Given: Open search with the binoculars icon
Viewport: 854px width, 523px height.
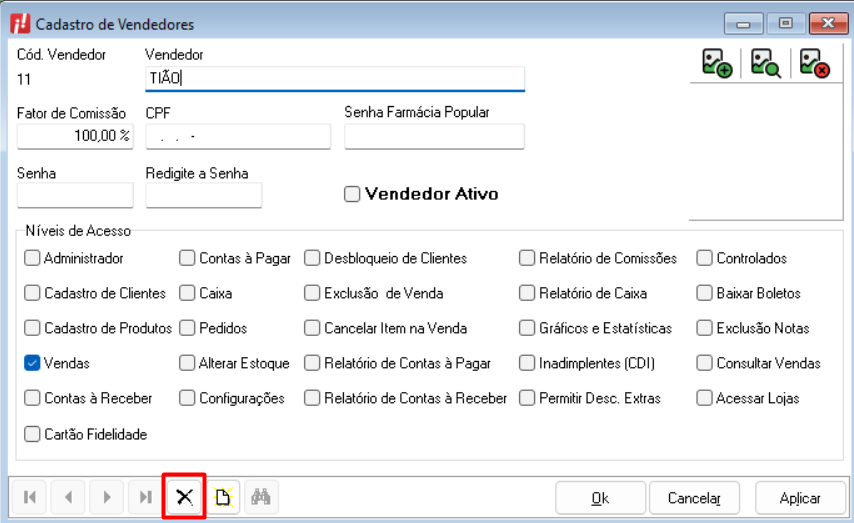Looking at the screenshot, I should point(261,497).
